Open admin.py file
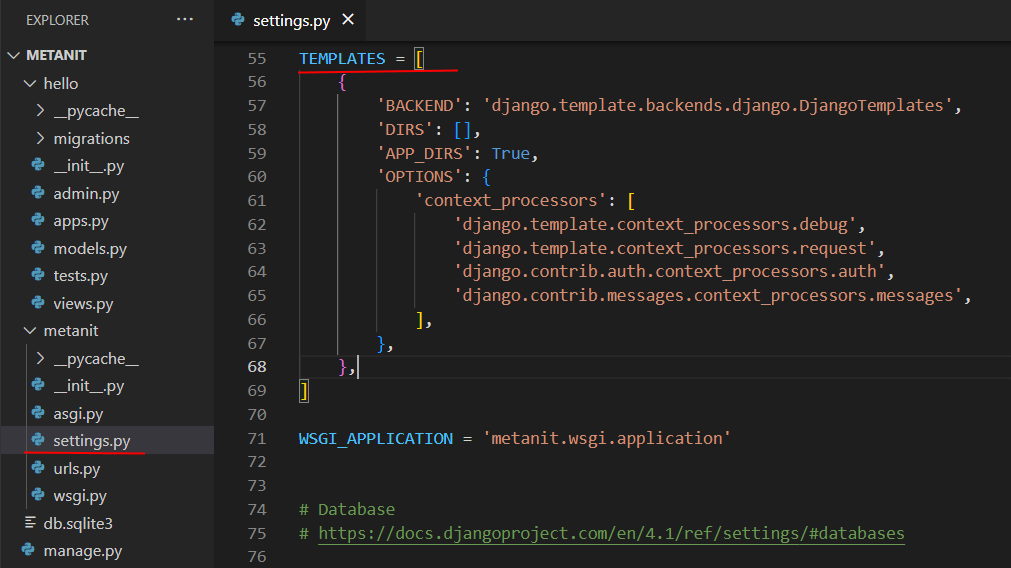This screenshot has height=568, width=1011. pyautogui.click(x=86, y=193)
